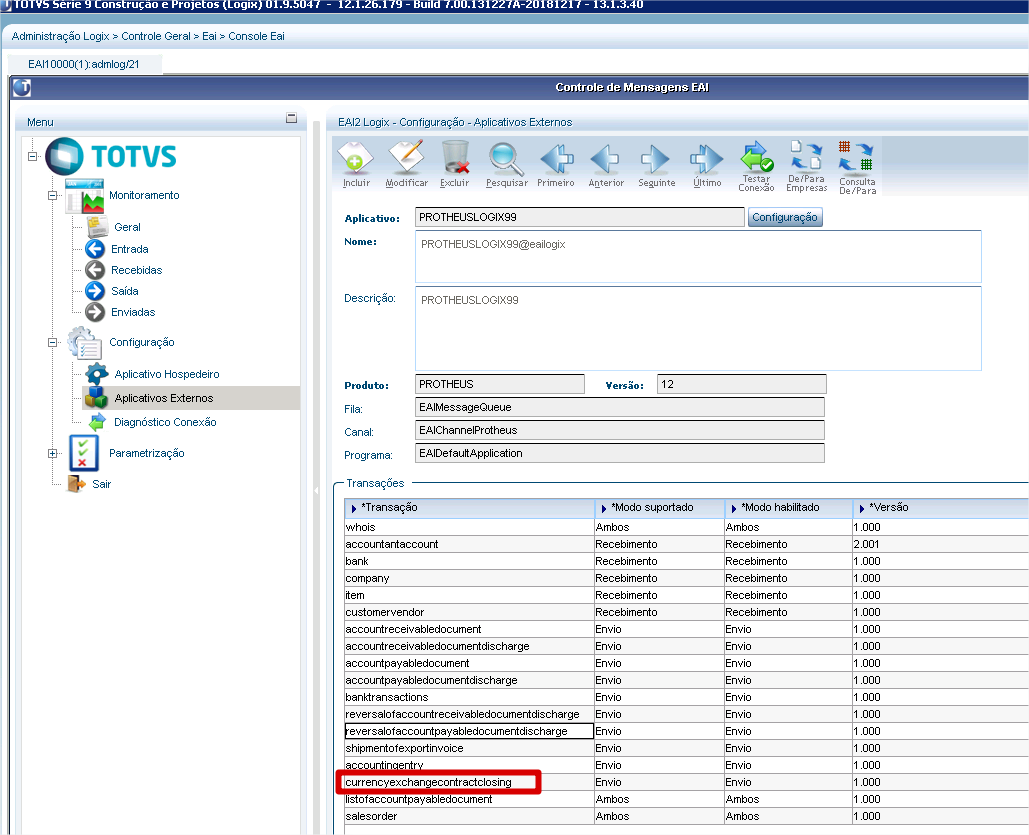Click the Monitoramento chart icon

[x=85, y=196]
